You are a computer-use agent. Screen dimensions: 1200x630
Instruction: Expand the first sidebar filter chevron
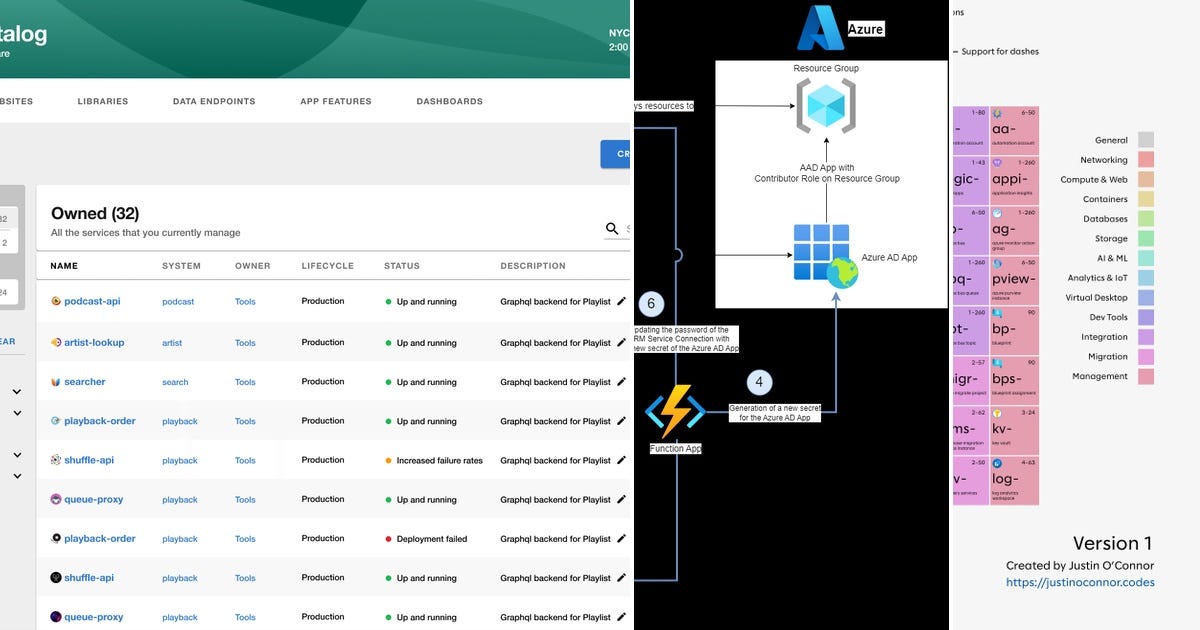click(17, 392)
